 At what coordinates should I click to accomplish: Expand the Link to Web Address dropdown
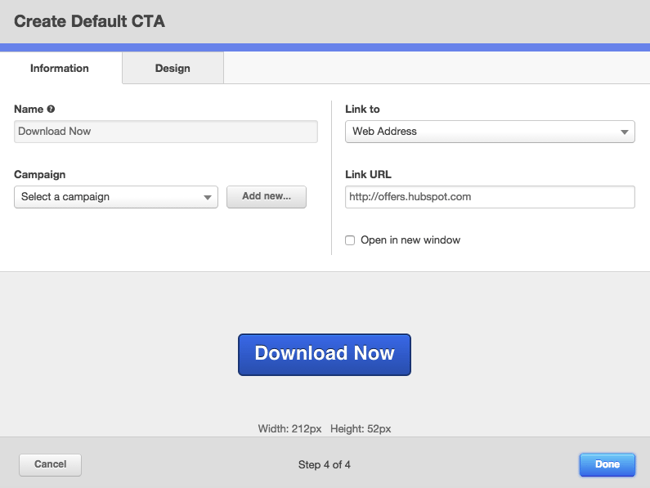(489, 131)
